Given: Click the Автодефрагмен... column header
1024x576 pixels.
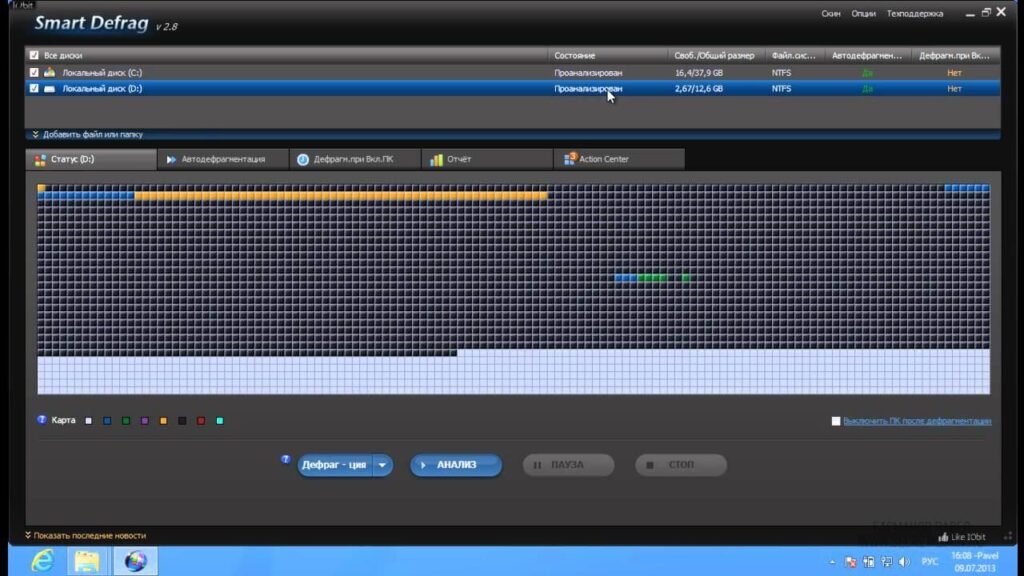Looking at the screenshot, I should click(867, 56).
